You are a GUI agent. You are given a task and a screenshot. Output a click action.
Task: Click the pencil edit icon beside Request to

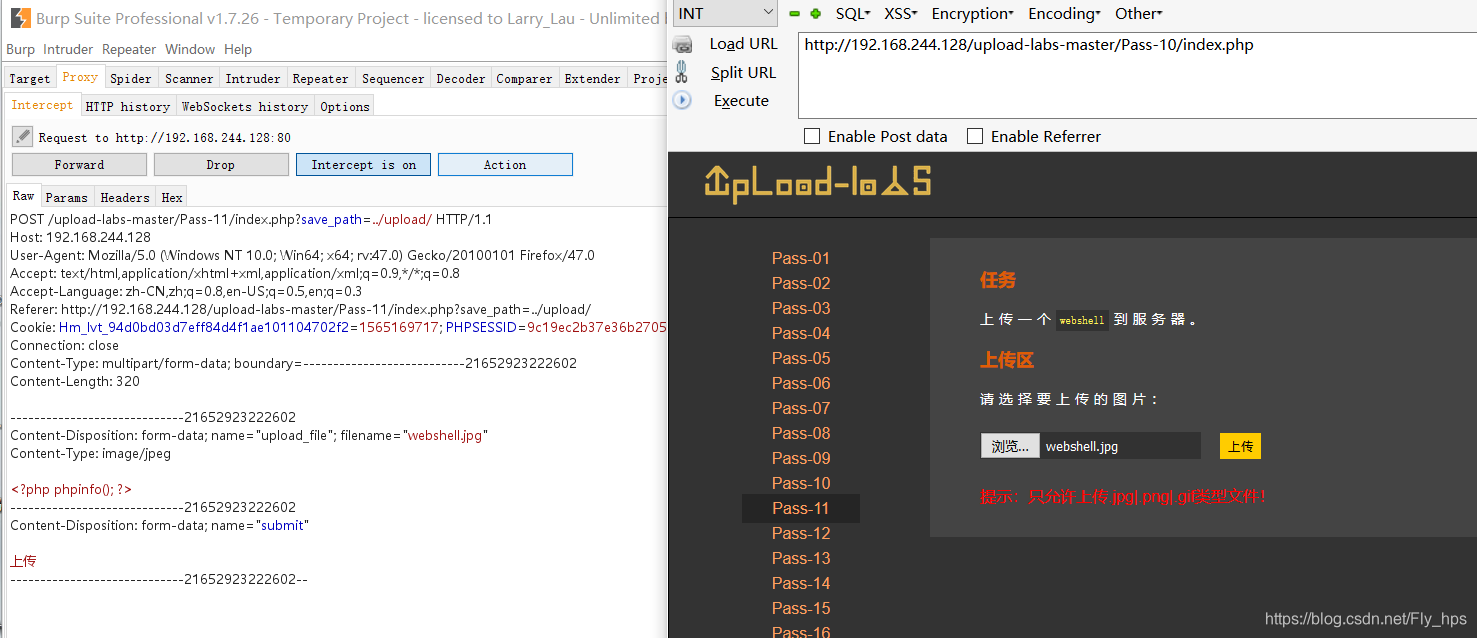coord(22,137)
